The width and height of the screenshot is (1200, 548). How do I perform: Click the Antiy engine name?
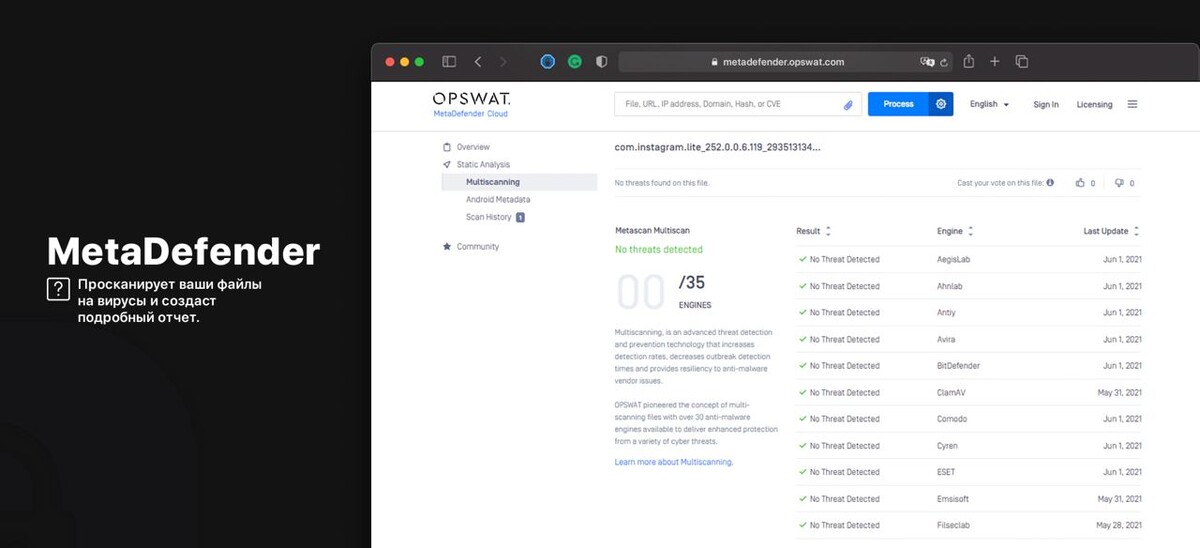coord(948,312)
